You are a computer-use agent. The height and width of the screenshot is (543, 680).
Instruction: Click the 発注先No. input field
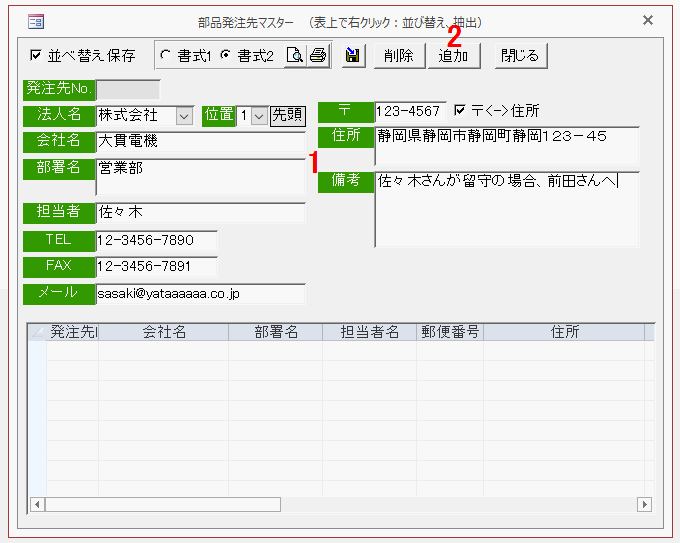[128, 90]
